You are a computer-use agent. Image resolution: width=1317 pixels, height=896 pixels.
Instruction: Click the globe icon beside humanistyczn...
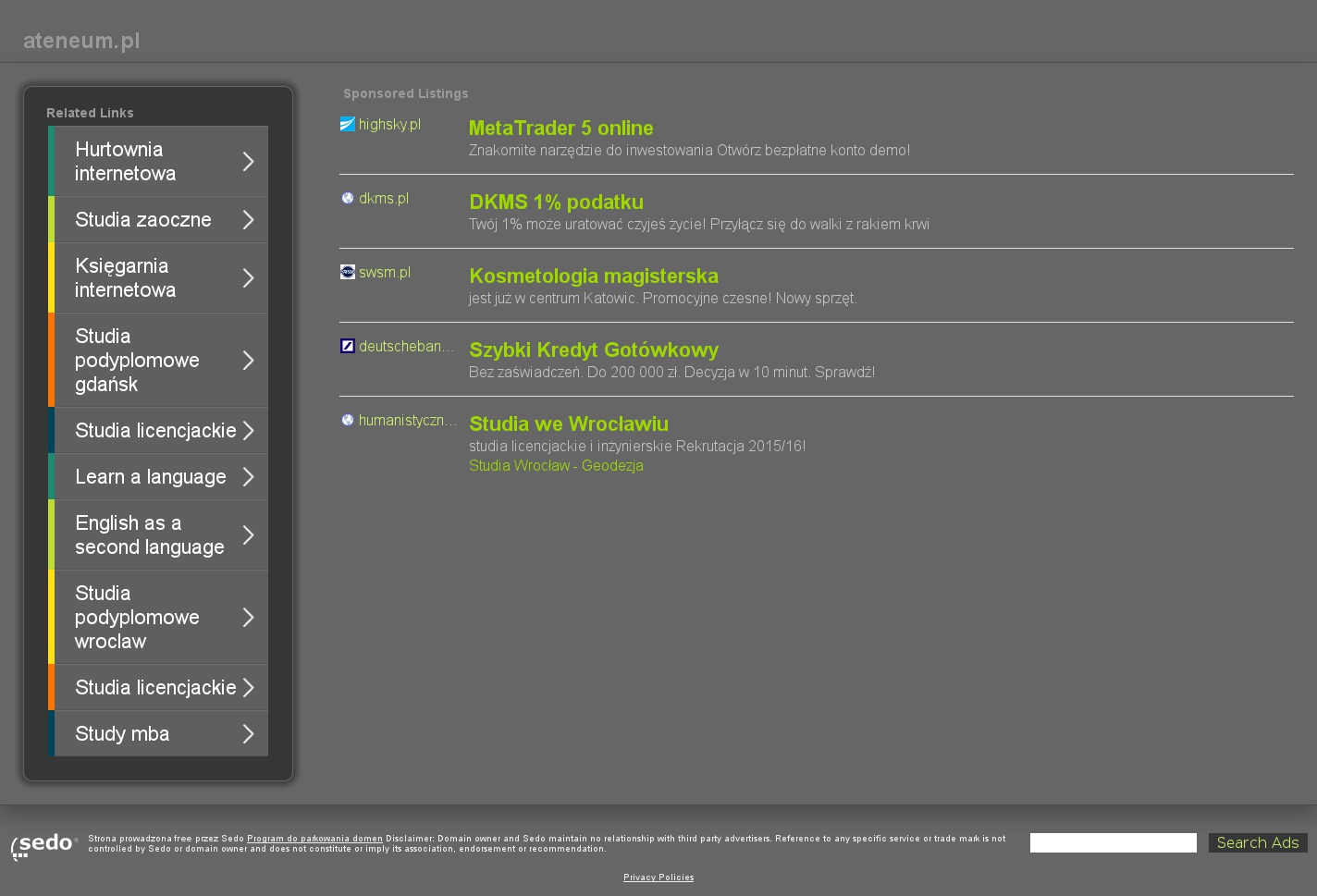point(348,420)
